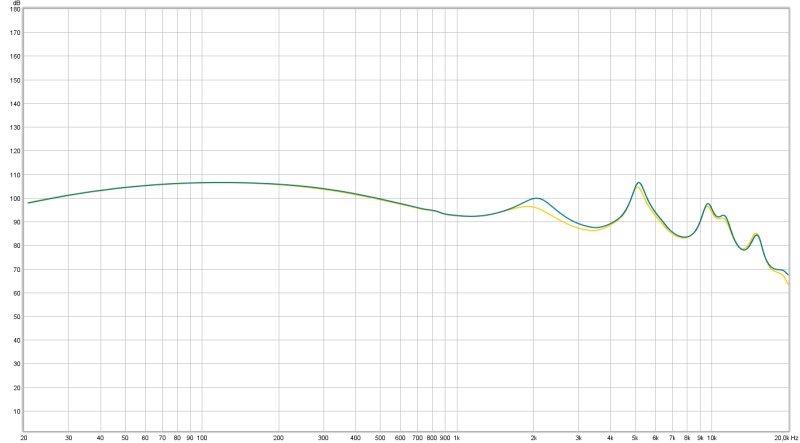This screenshot has height=443, width=800.
Task: Select the '2k' label on the frequency axis
Action: click(x=534, y=438)
